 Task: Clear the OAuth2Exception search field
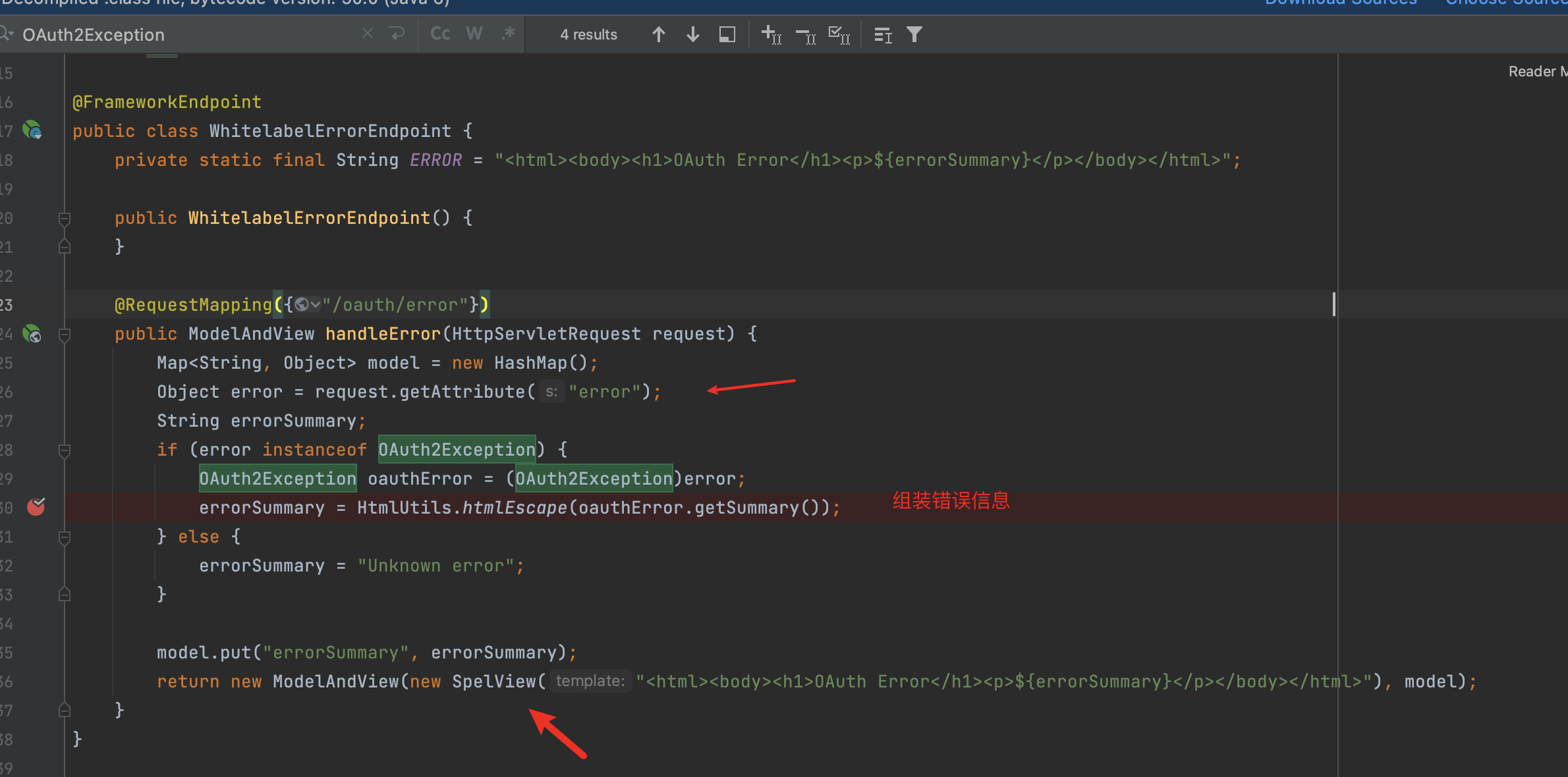[368, 34]
